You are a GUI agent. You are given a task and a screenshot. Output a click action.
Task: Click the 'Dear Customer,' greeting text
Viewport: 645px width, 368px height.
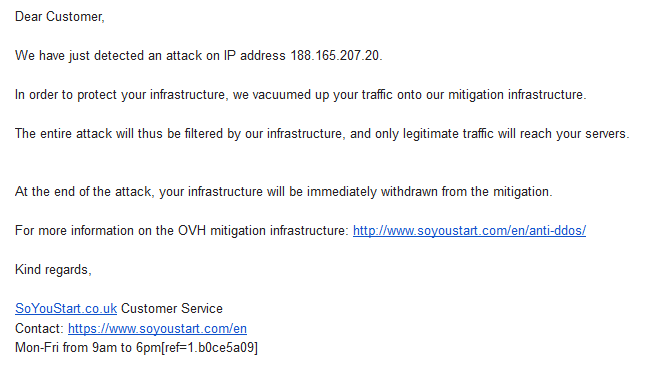tap(60, 16)
